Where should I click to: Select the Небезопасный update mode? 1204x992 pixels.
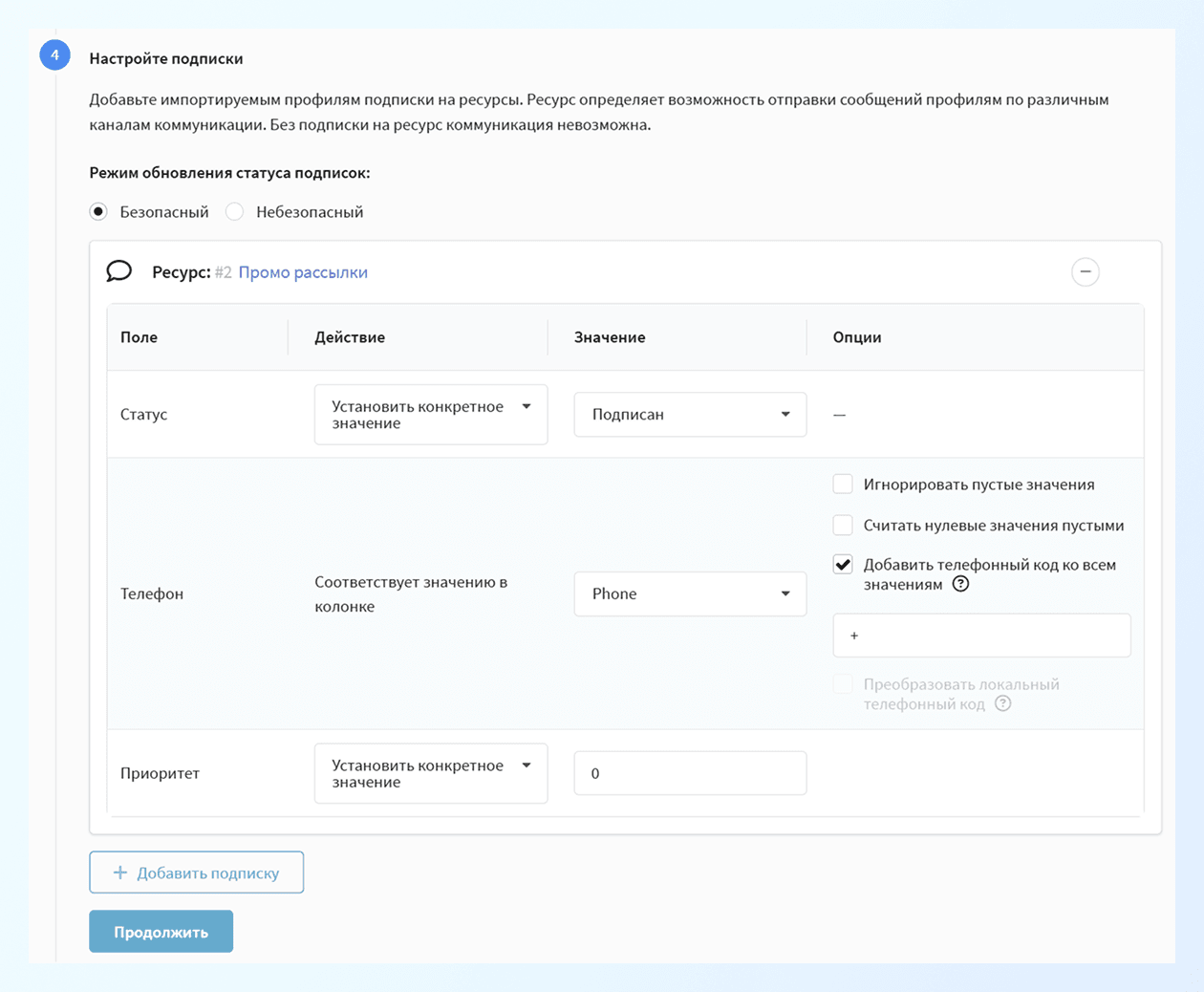point(235,212)
